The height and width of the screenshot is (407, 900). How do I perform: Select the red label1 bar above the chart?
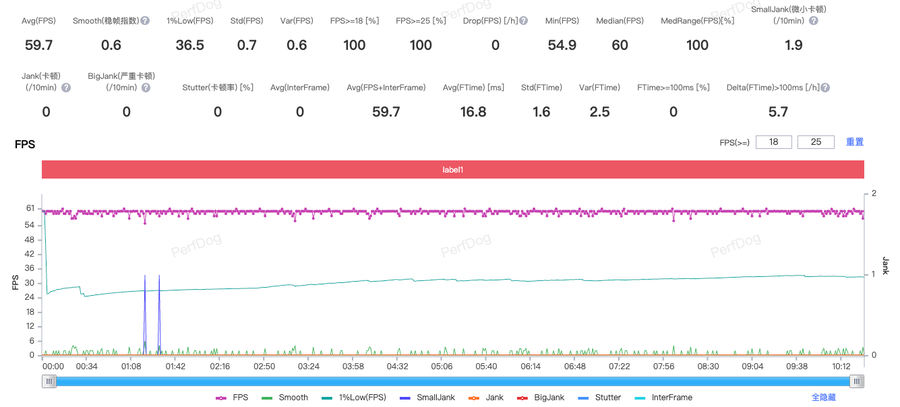[x=453, y=170]
